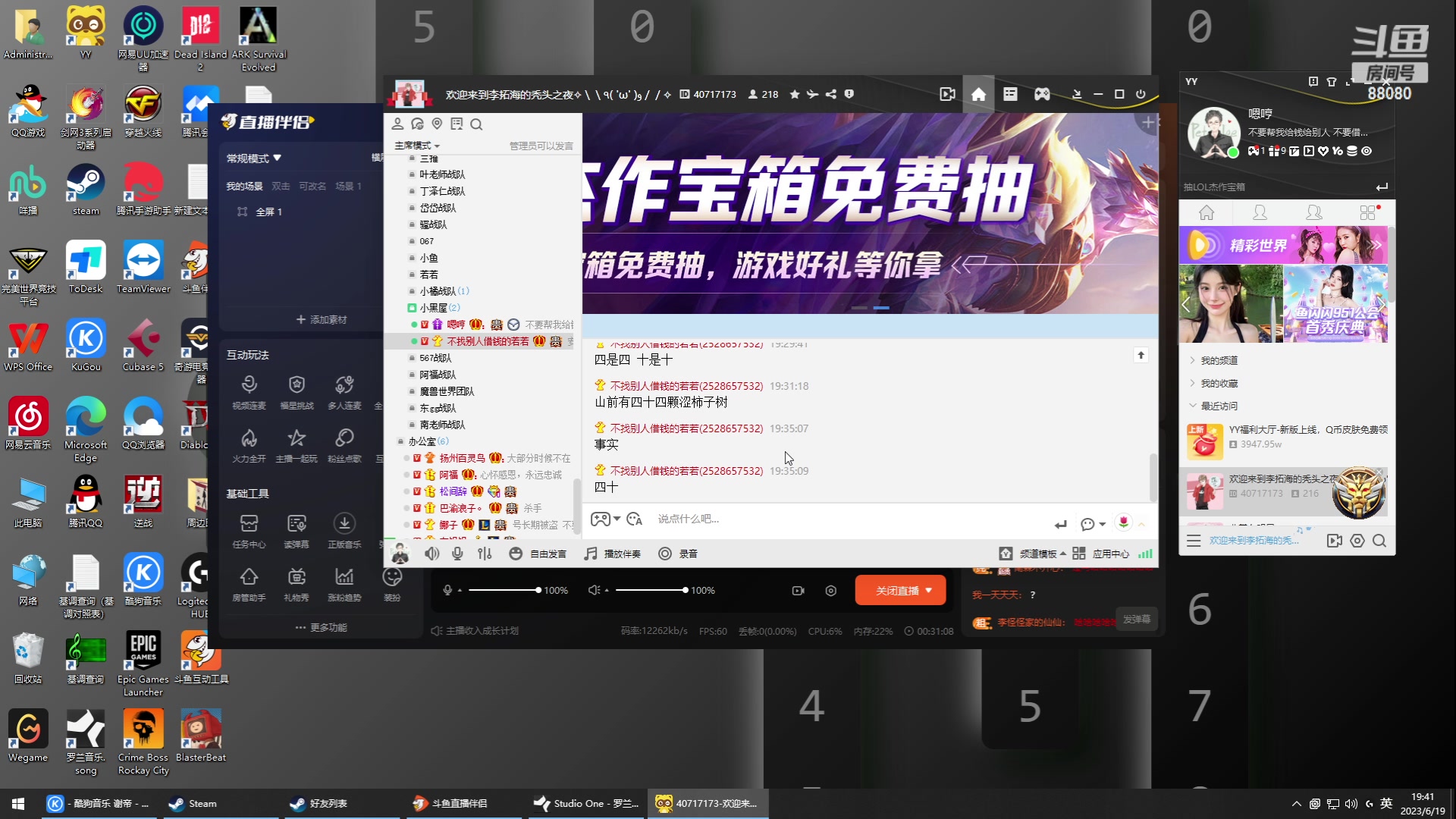The height and width of the screenshot is (819, 1456).
Task: Toggle the webcam next to the volume sliders
Action: (798, 590)
